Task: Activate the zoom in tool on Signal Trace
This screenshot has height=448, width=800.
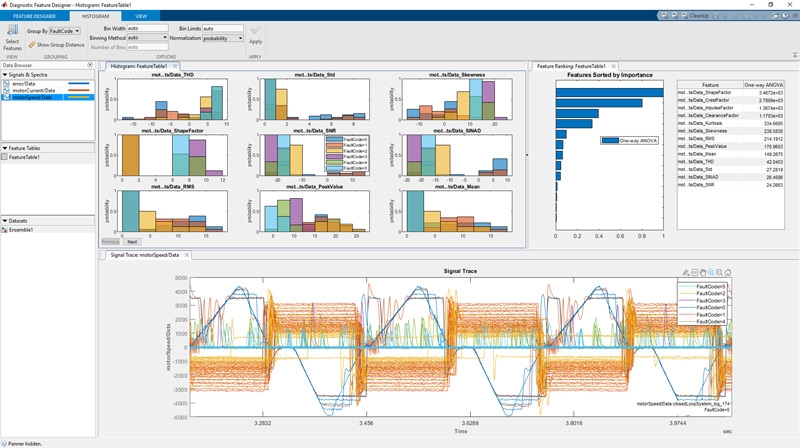Action: [x=711, y=273]
